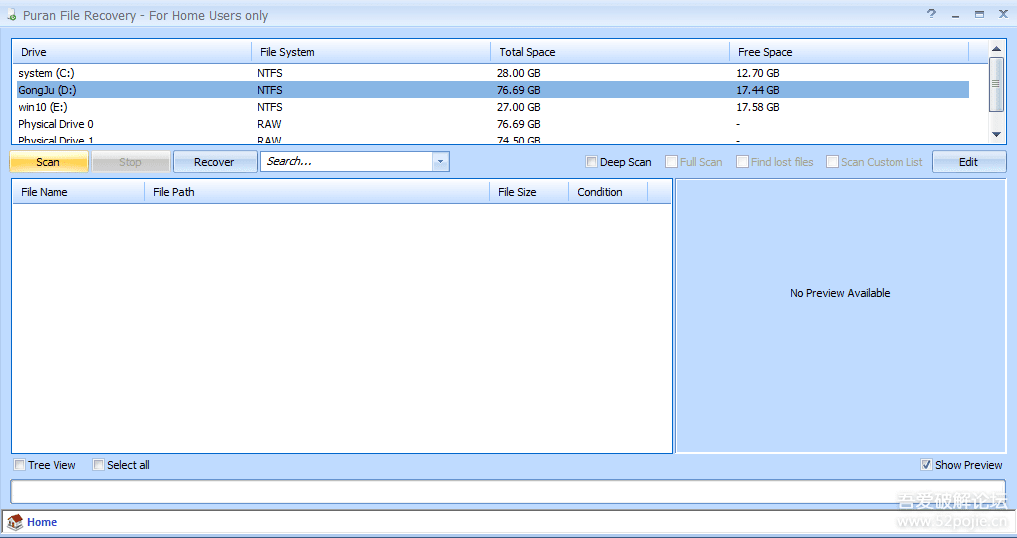Sort by the Drive column header
The image size is (1017, 538).
click(132, 52)
